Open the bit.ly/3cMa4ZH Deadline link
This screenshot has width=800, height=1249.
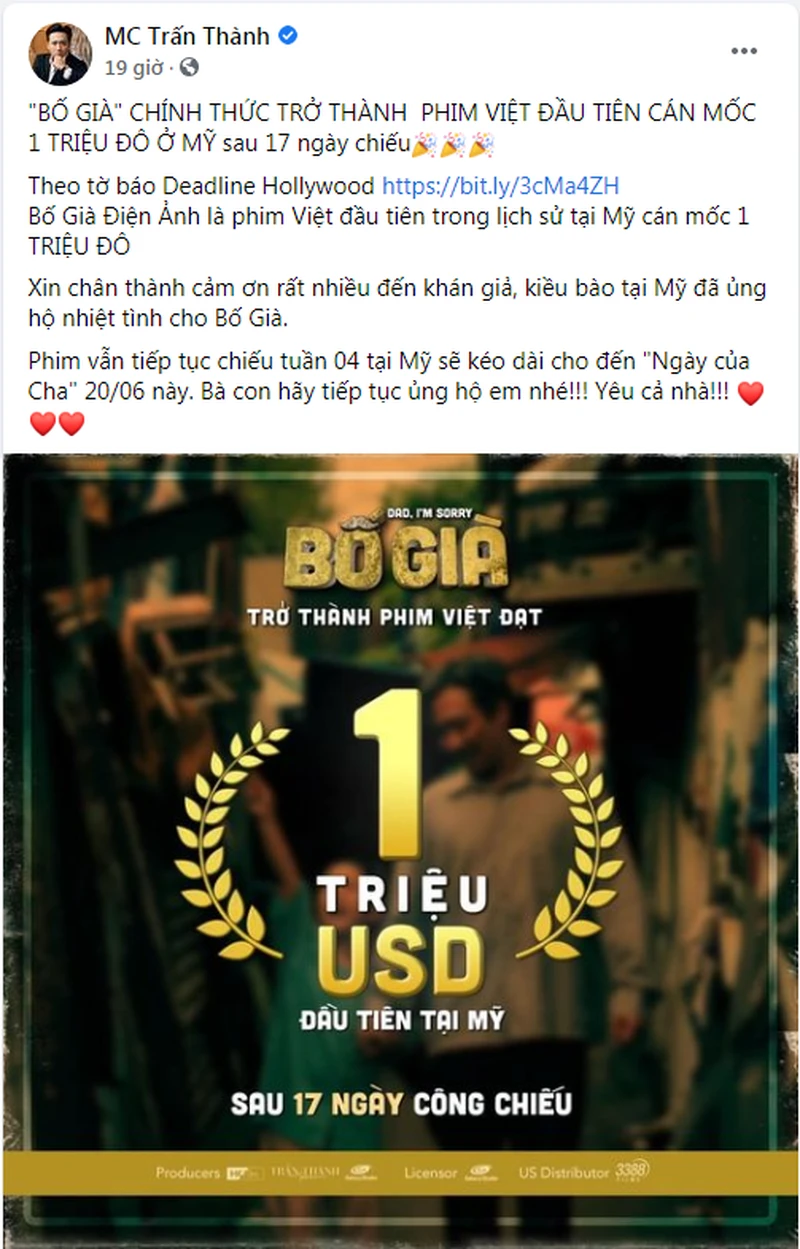coord(500,185)
